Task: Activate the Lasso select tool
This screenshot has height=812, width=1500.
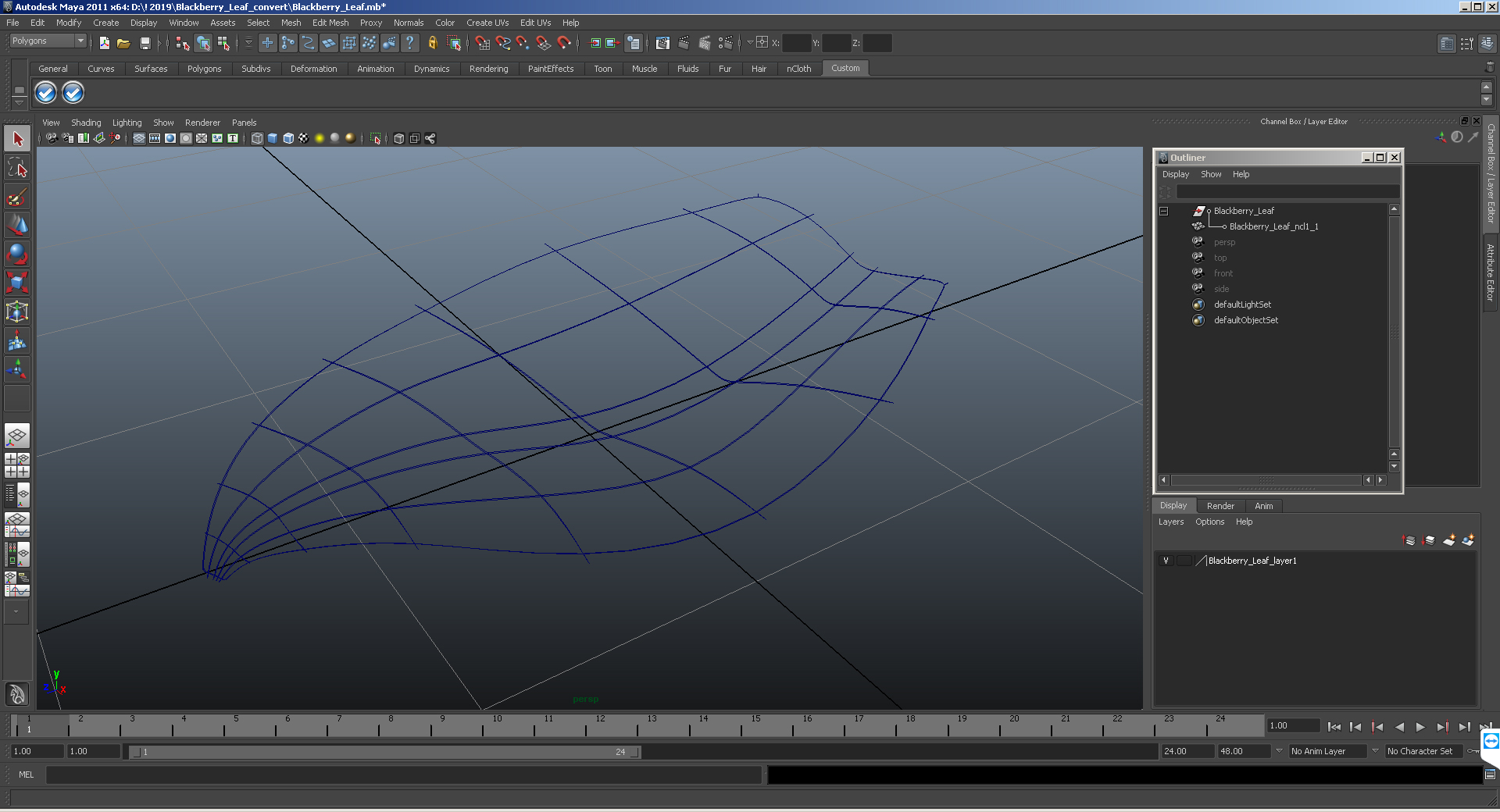Action: coord(17,167)
